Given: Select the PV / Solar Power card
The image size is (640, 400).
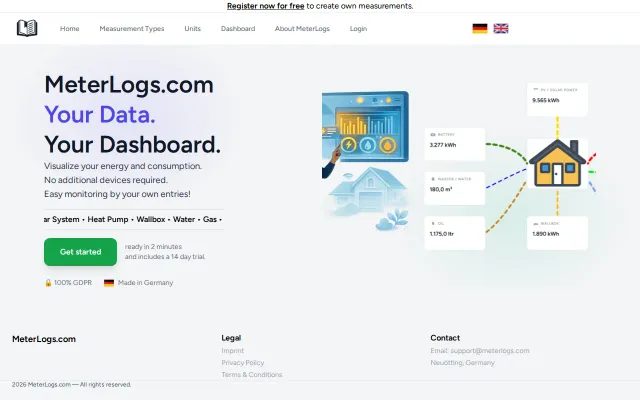Looking at the screenshot, I should click(557, 100).
